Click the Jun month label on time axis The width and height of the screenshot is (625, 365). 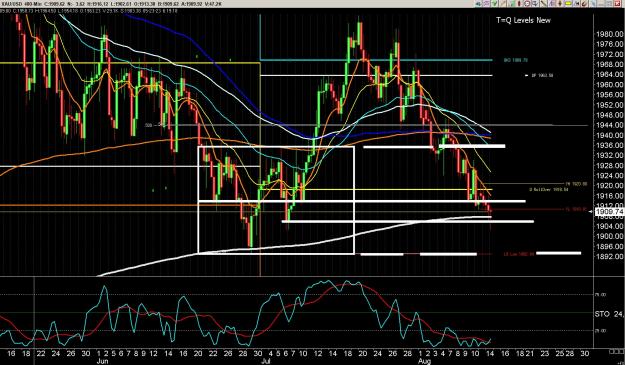click(x=103, y=361)
